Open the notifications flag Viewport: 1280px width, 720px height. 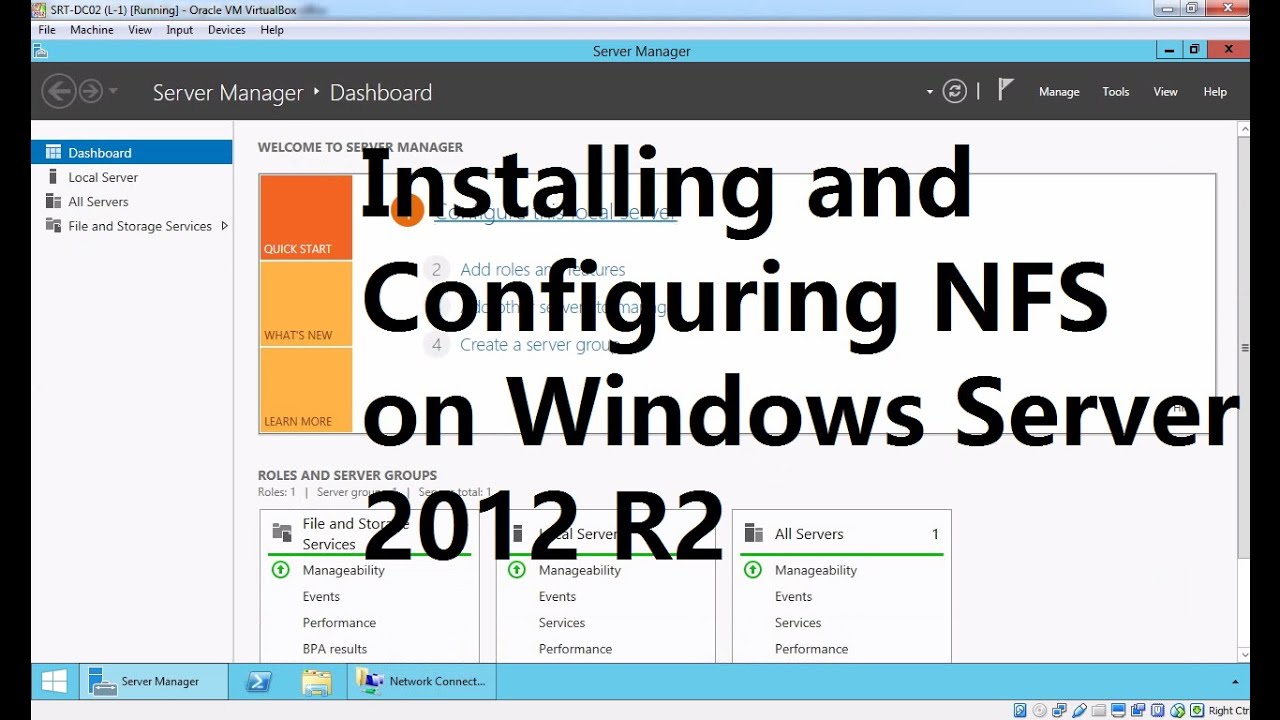pos(1006,90)
